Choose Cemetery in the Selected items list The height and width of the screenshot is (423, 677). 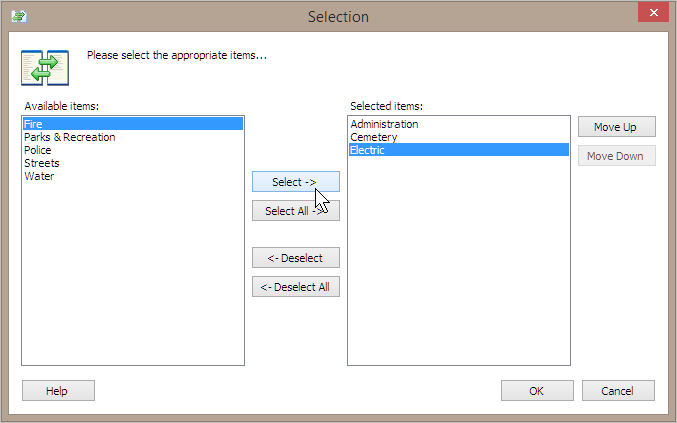459,137
